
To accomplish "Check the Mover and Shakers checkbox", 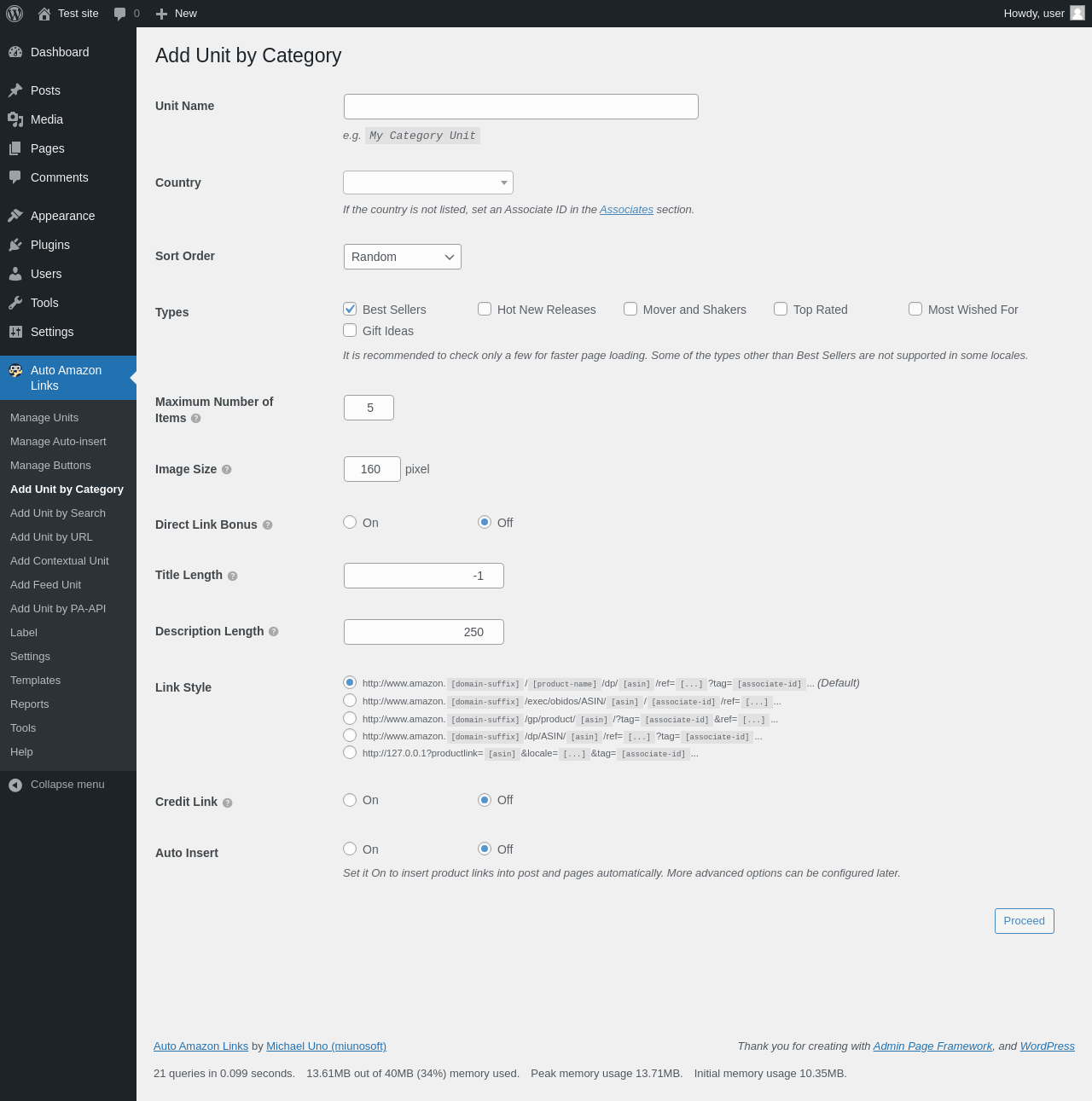I will tap(630, 309).
